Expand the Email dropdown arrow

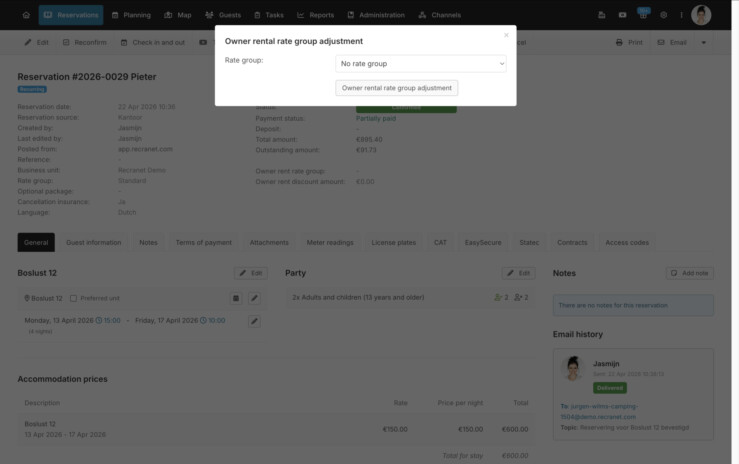coord(704,42)
